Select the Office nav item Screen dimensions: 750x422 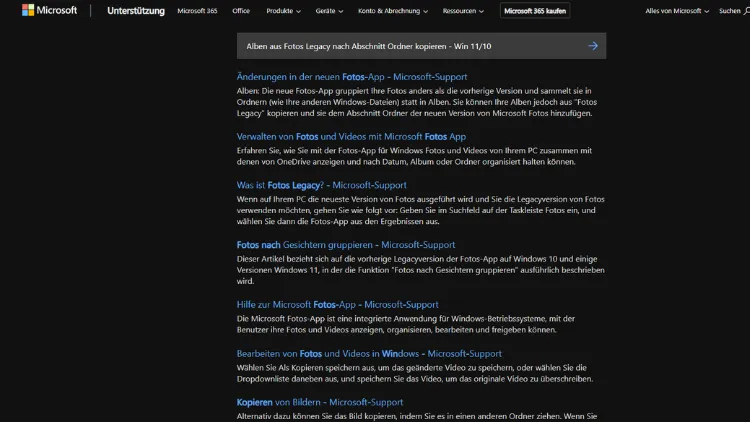tap(241, 11)
